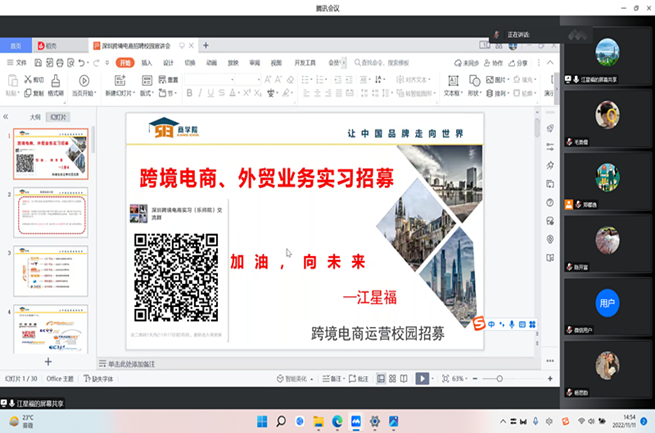Screen dimensions: 655x433
Task: Switch to Slide Sorter grid view
Action: coord(392,379)
